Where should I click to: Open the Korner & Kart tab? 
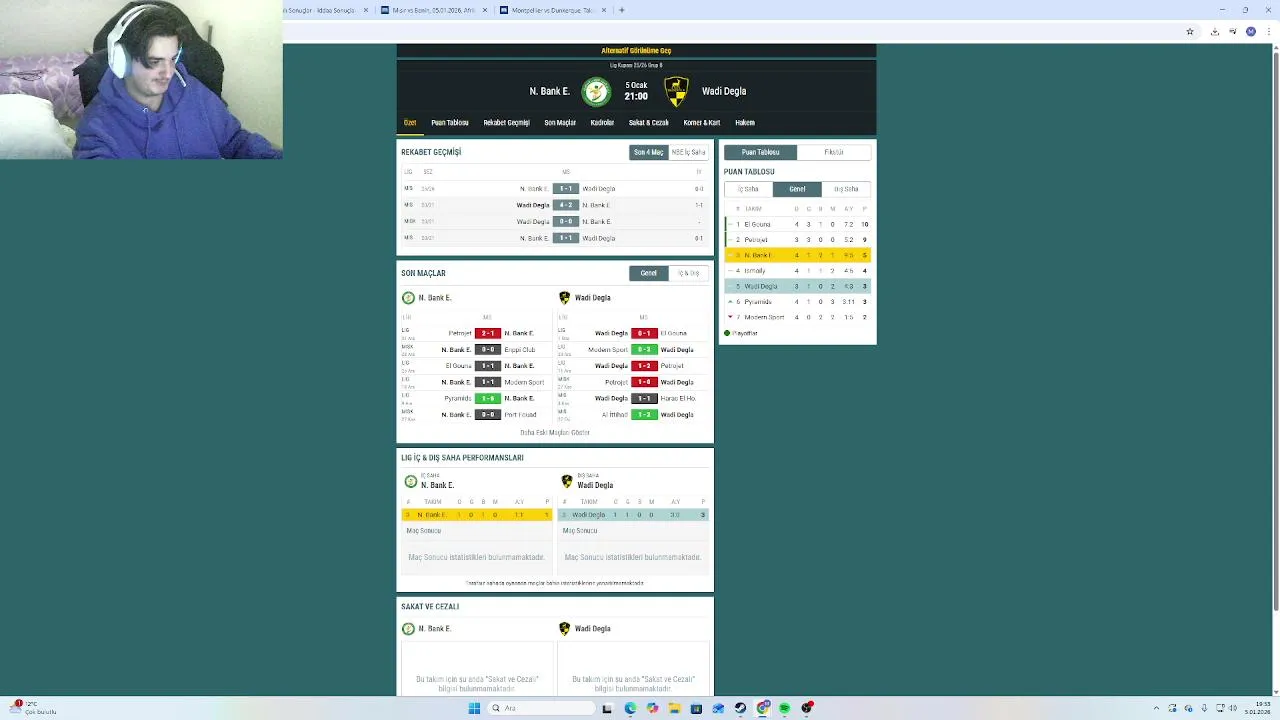point(702,123)
